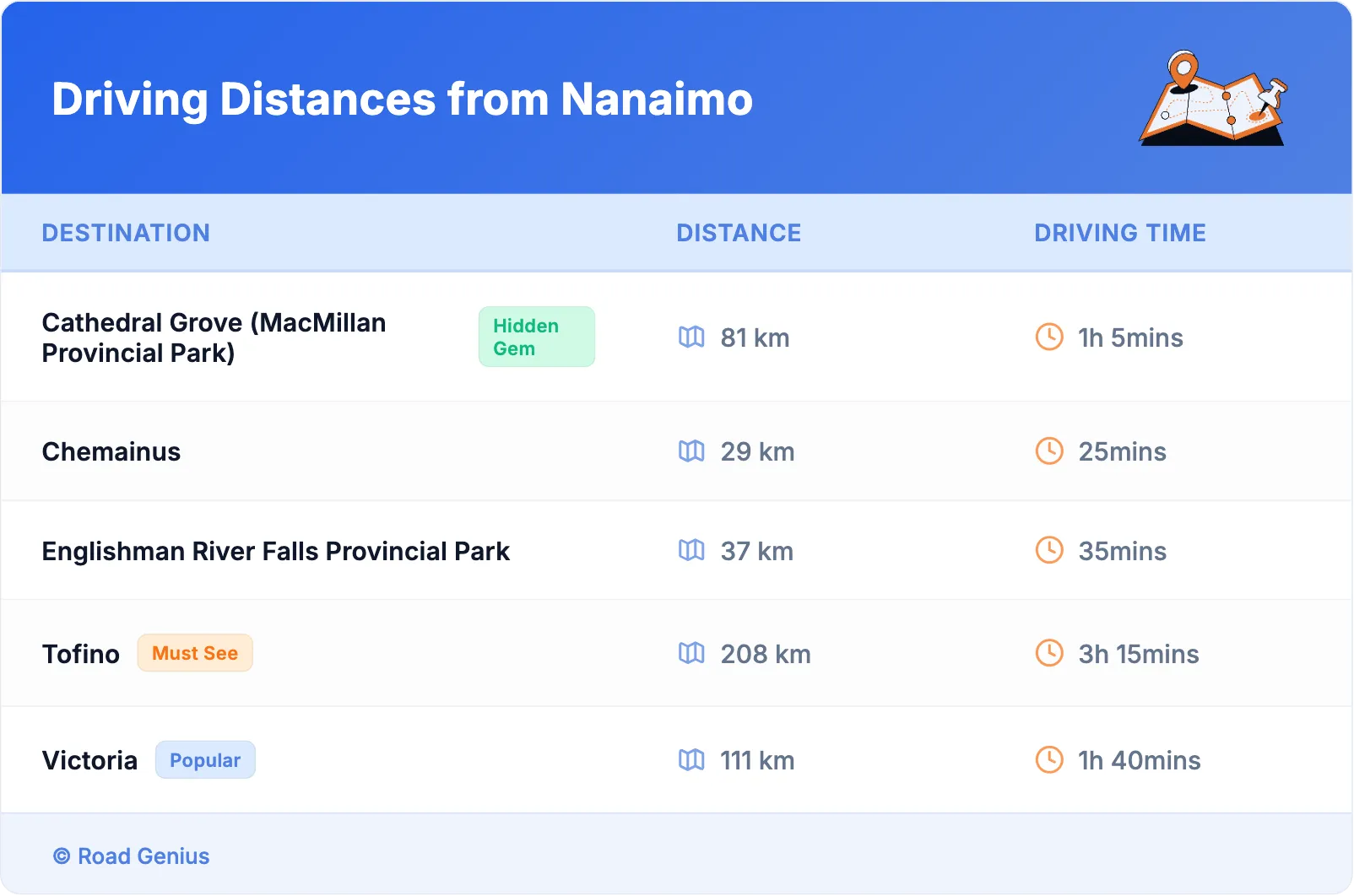The width and height of the screenshot is (1354, 896).
Task: Click the map with pin illustration icon
Action: (1213, 98)
